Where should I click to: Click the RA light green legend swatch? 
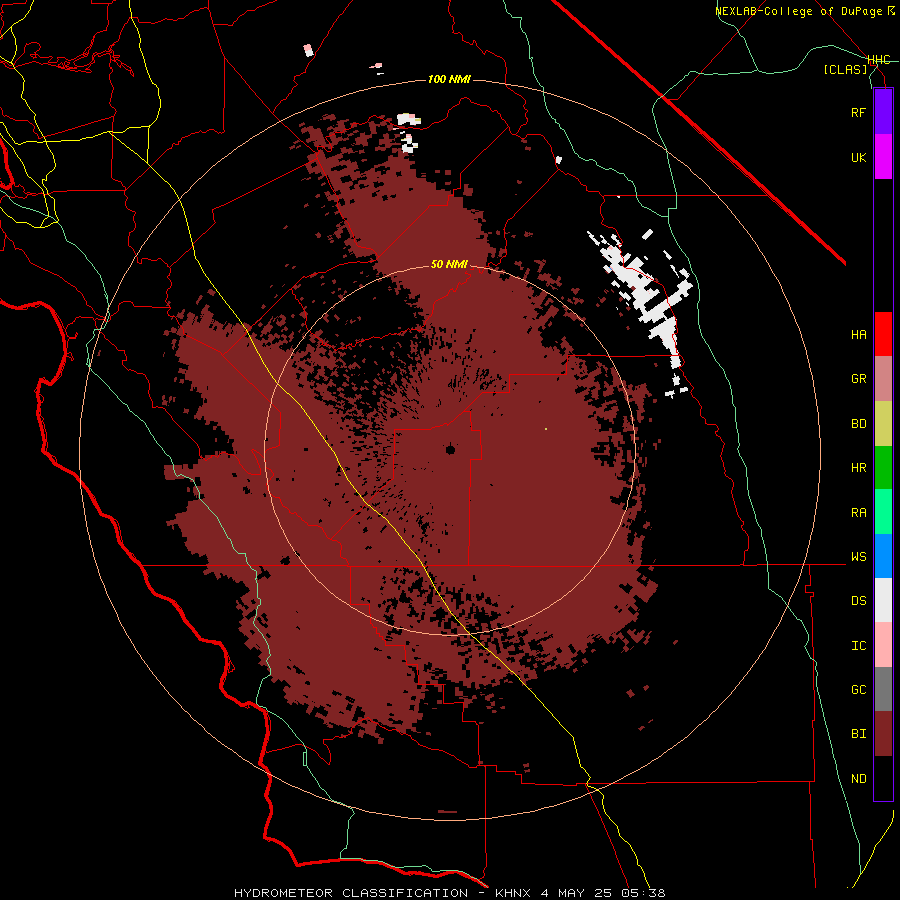click(883, 512)
